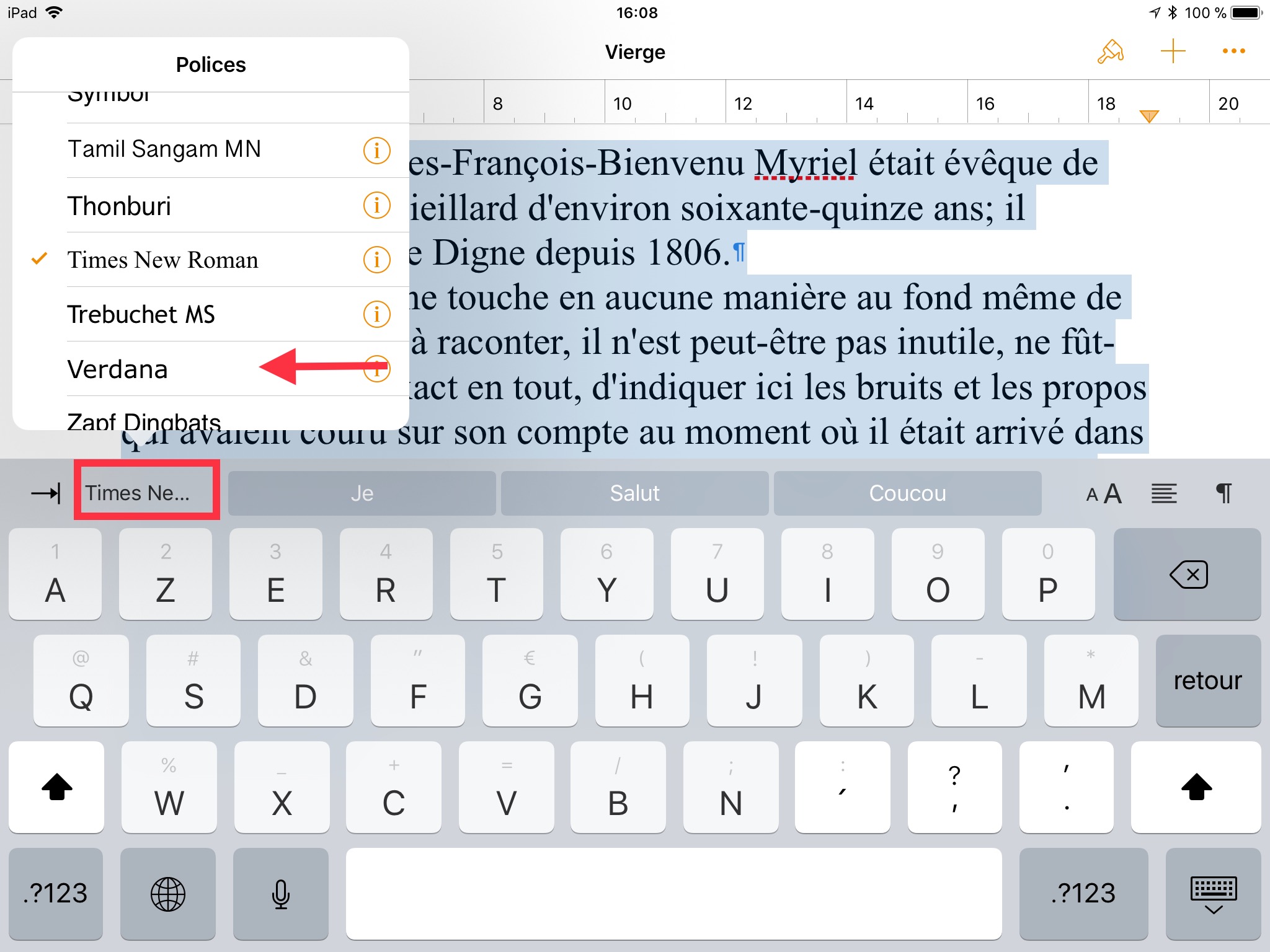Show Tamil Sangam MN font details
The height and width of the screenshot is (952, 1270).
coord(376,151)
